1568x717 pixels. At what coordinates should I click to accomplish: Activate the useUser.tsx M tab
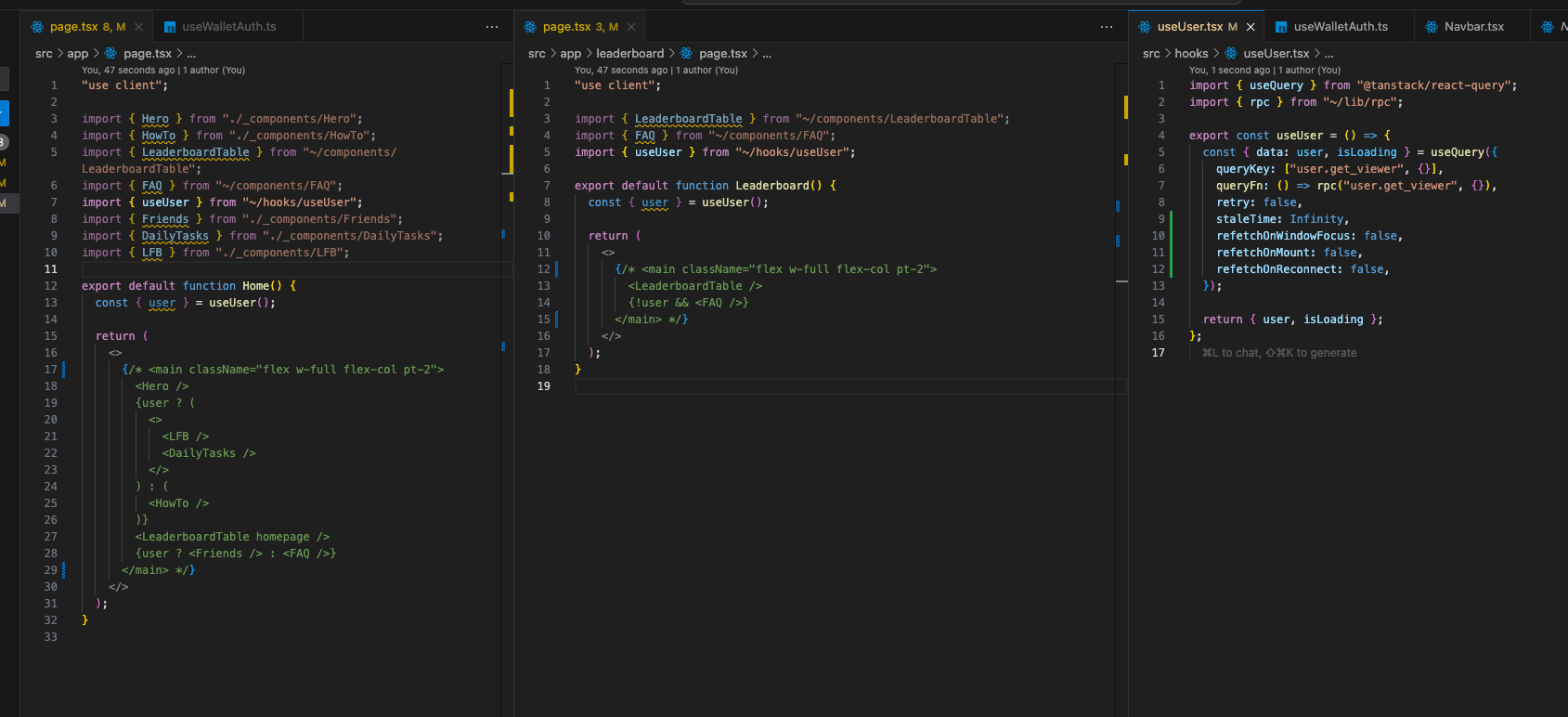pyautogui.click(x=1197, y=27)
